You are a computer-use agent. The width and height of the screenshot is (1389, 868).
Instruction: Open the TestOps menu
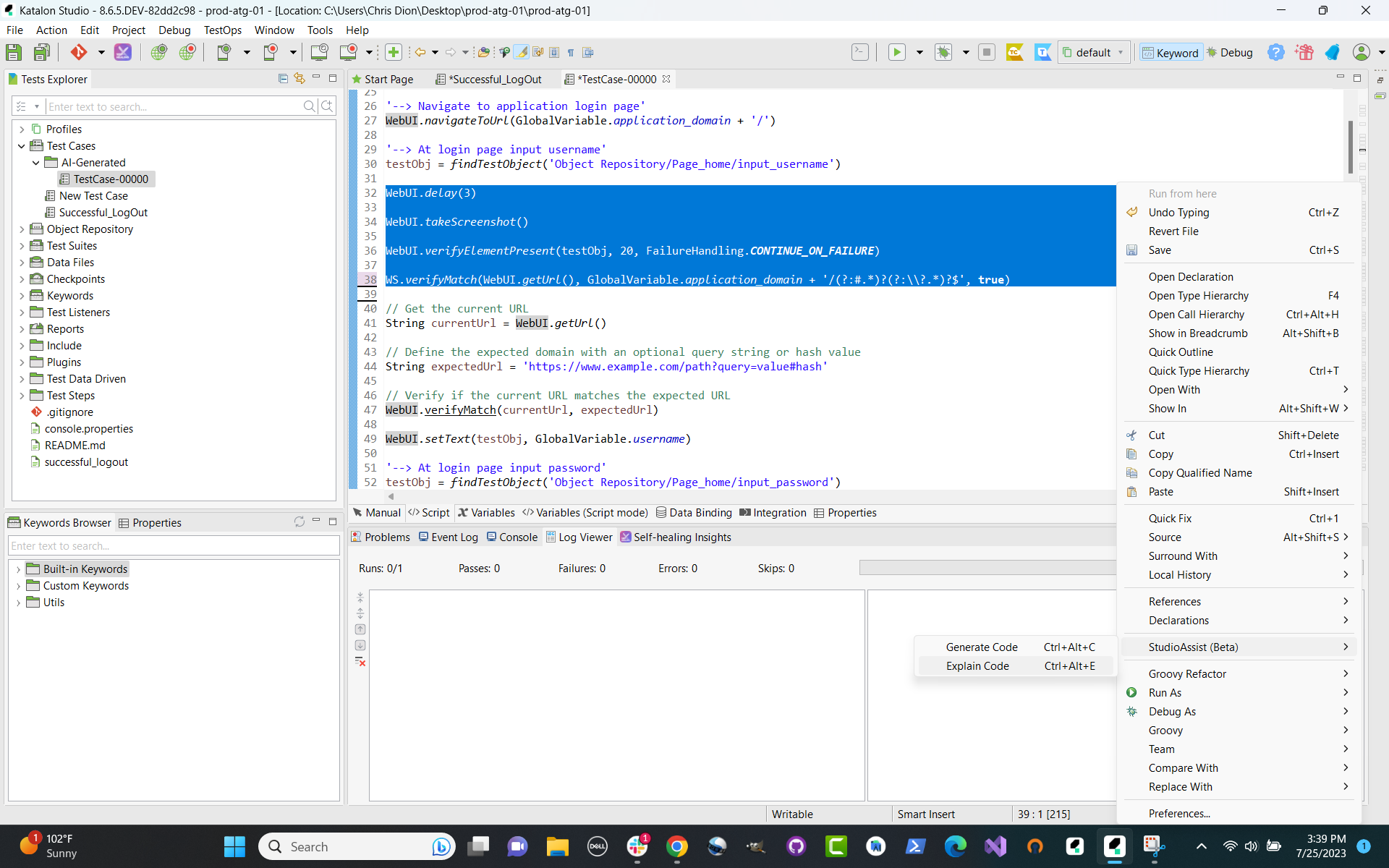[223, 30]
